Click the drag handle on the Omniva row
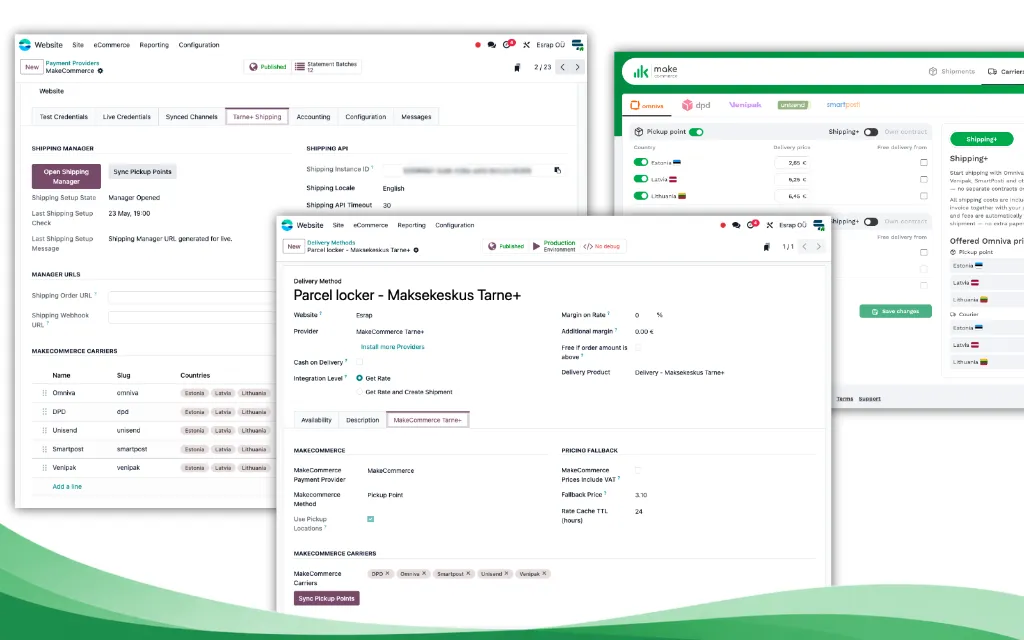 (x=44, y=393)
